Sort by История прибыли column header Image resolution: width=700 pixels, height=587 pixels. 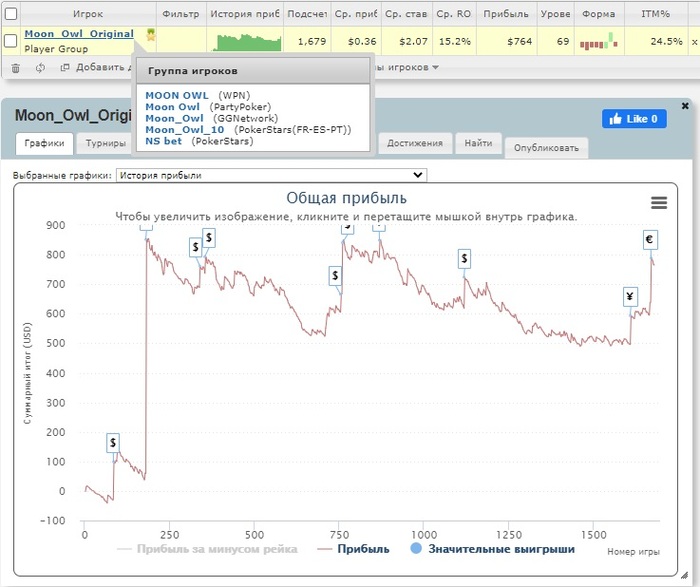coord(245,14)
